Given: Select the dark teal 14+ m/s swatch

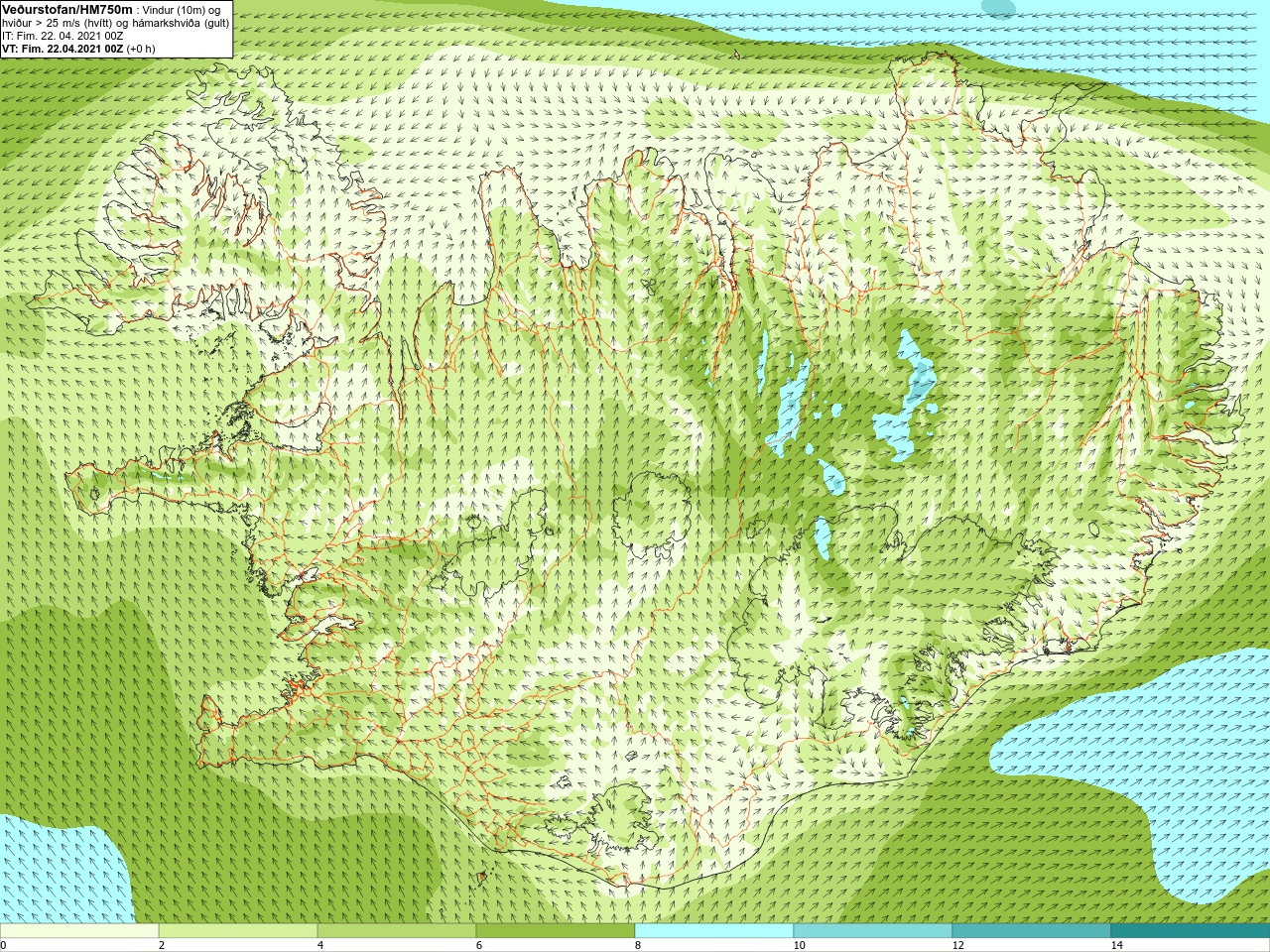Looking at the screenshot, I should [1191, 931].
